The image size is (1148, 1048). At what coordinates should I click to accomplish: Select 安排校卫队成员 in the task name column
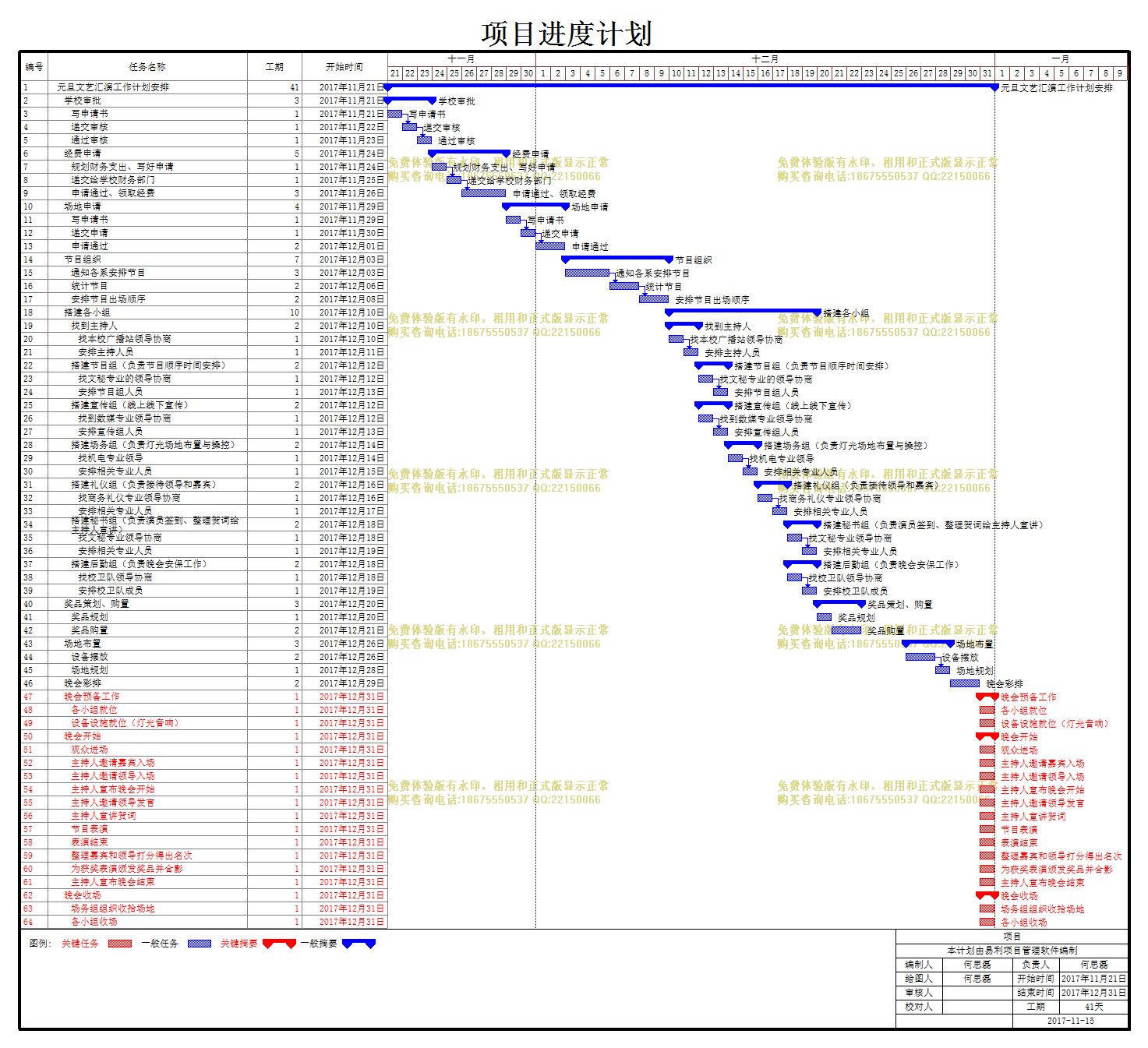(111, 591)
